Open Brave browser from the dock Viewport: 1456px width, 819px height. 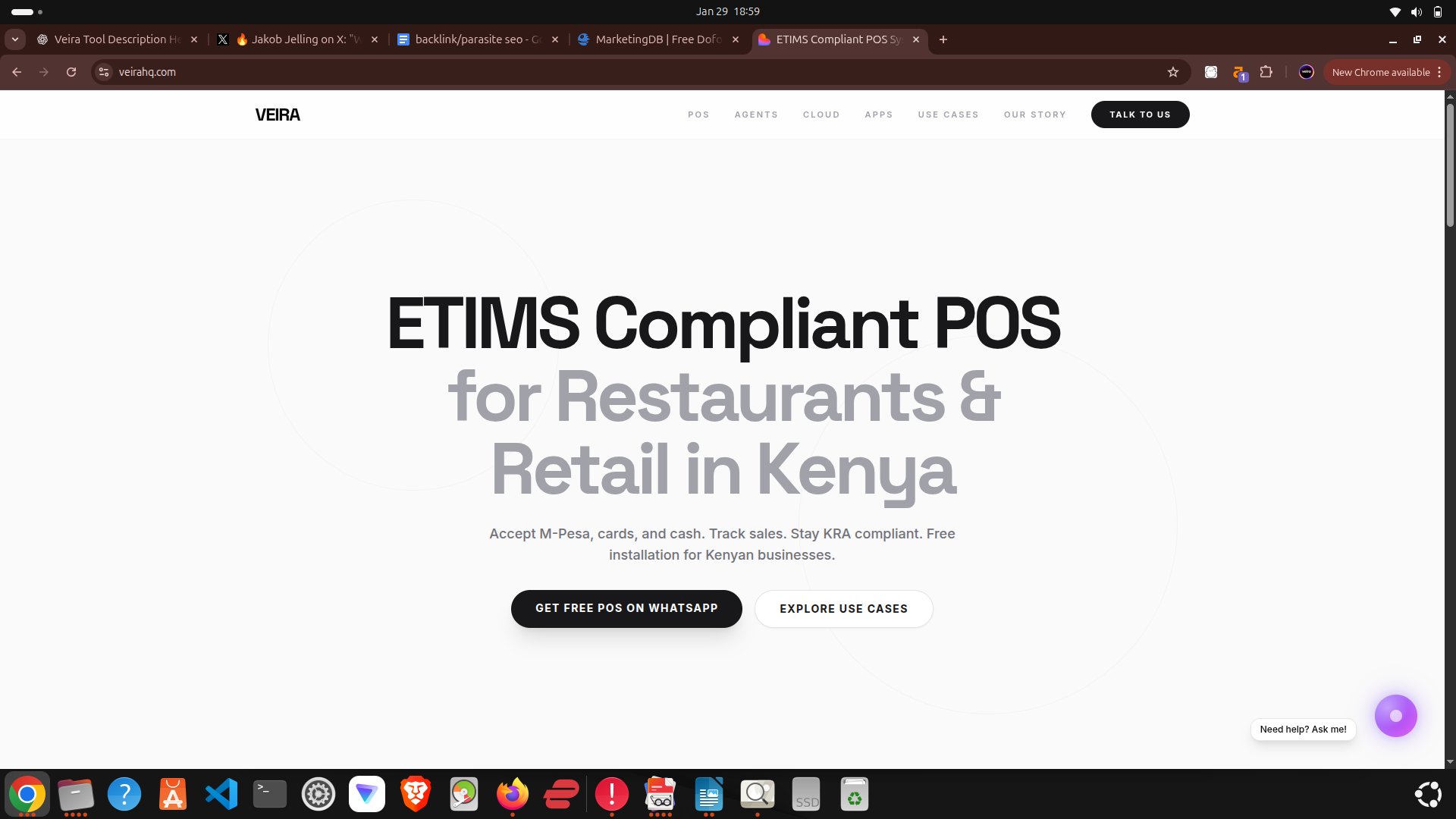tap(416, 794)
